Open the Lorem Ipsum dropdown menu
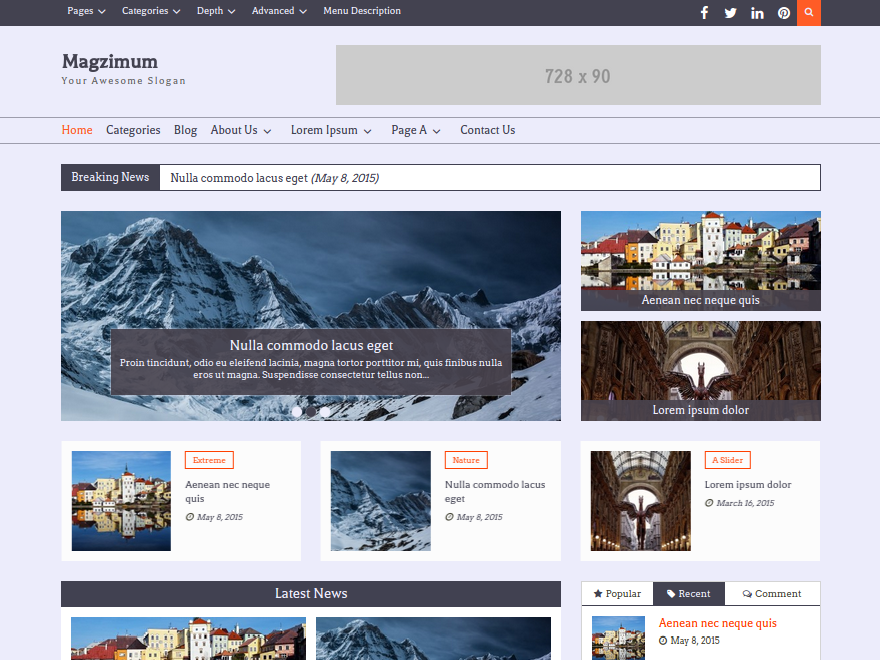 point(331,130)
